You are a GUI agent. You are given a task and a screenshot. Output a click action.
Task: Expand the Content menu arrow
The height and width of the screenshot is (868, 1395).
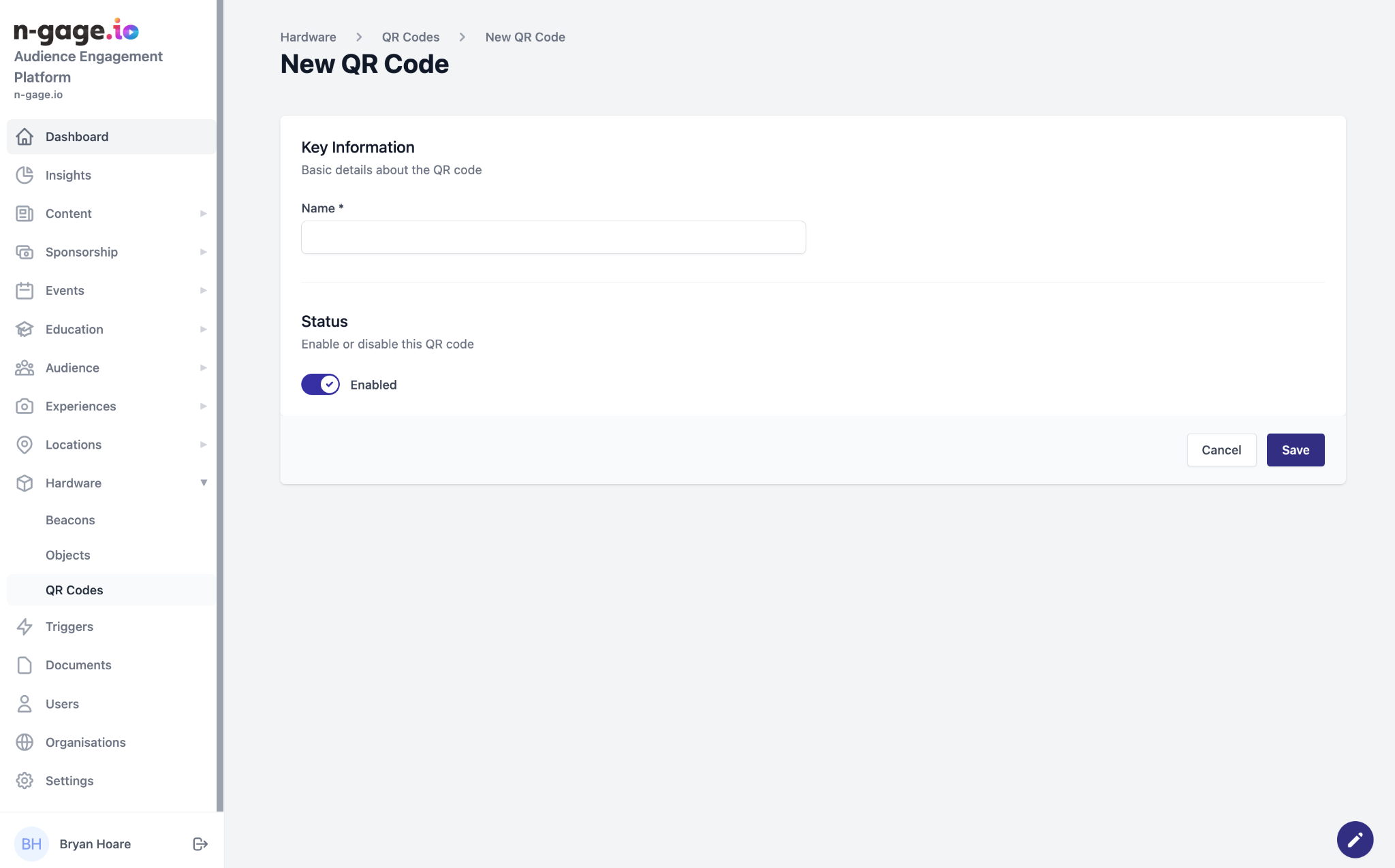coord(203,214)
